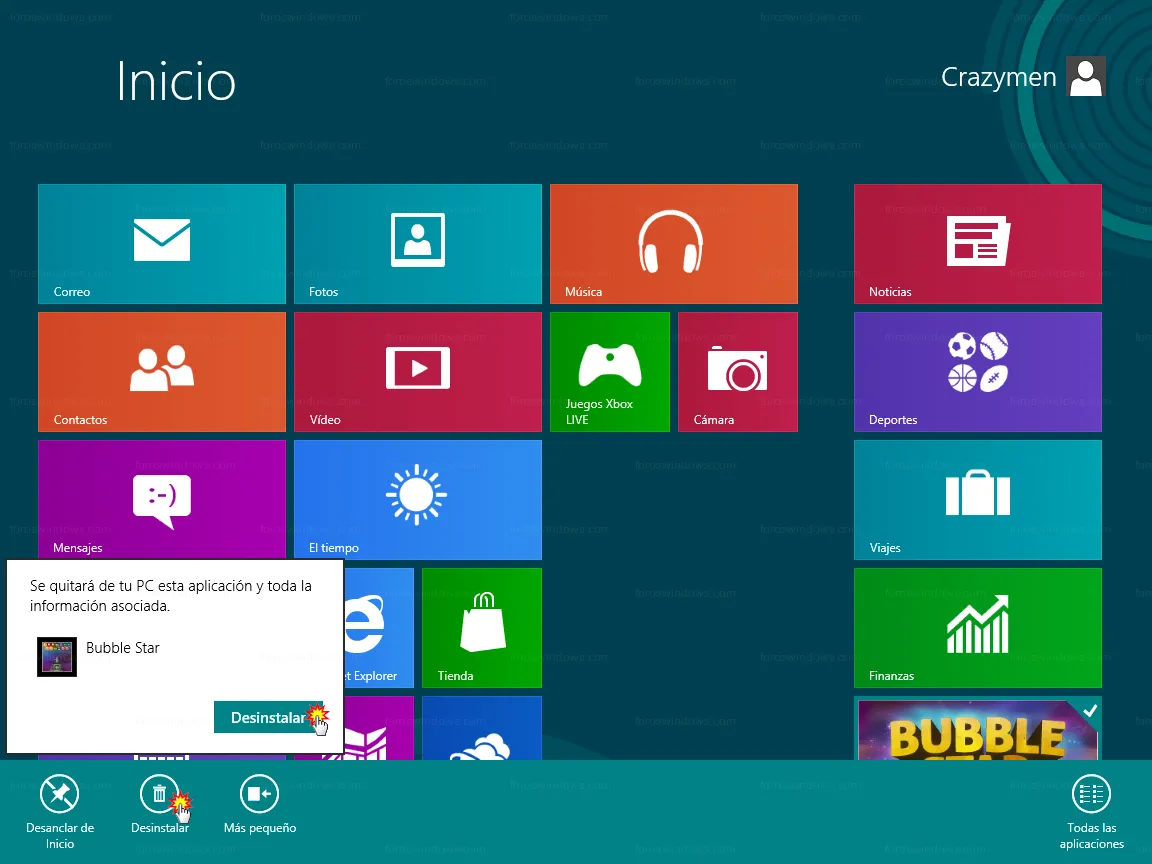Screen dimensions: 1152x864
Task: Toggle the checkmark on Bubble Star tile
Action: click(x=1090, y=710)
